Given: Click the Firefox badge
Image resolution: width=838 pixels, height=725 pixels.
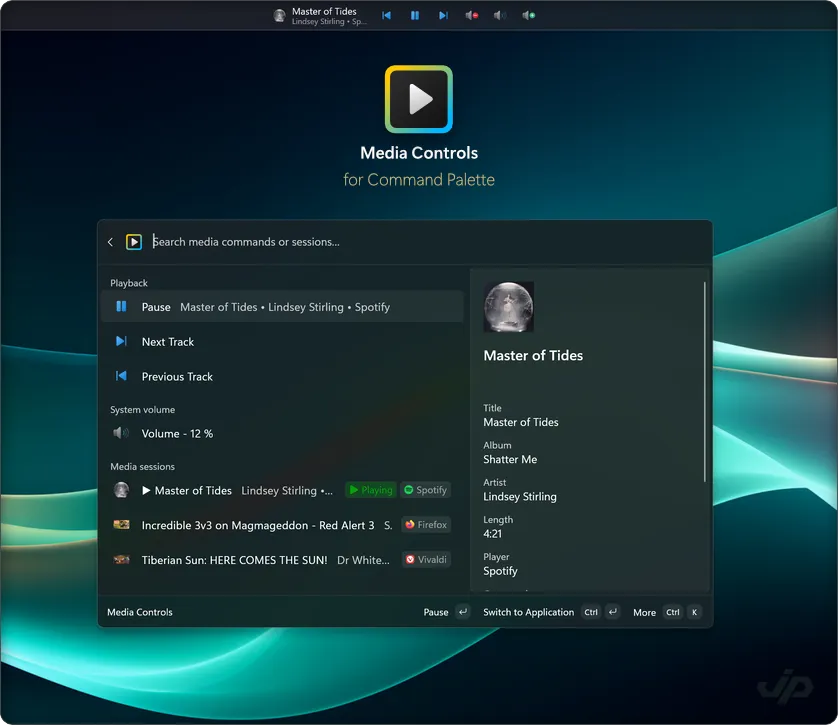Looking at the screenshot, I should click(x=426, y=525).
